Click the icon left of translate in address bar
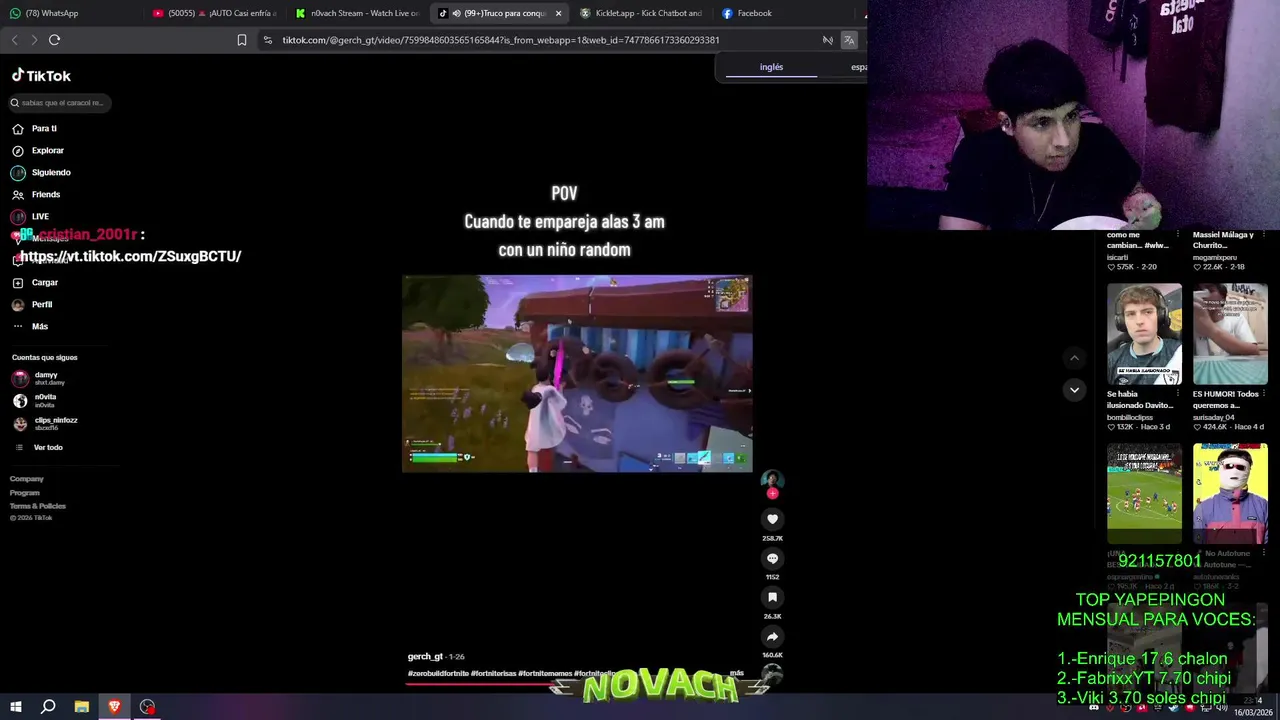Screen dimensions: 1280x720 coord(828,40)
